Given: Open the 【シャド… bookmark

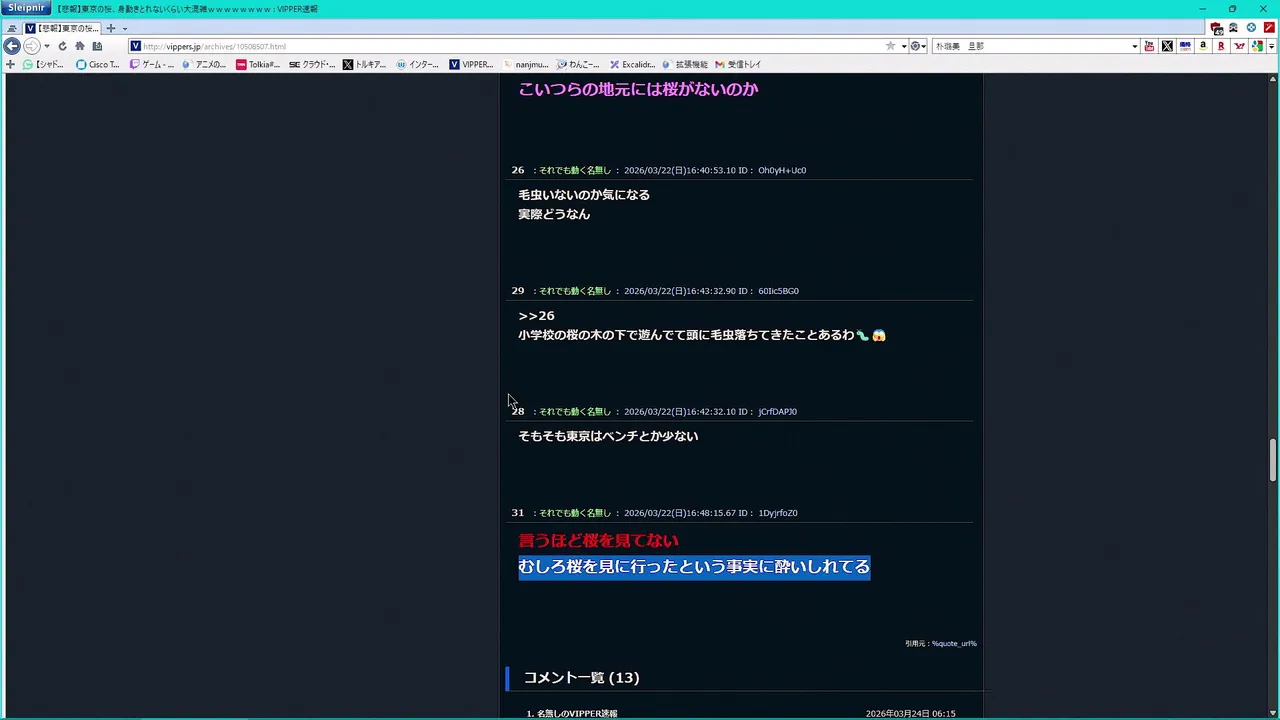Looking at the screenshot, I should point(43,64).
